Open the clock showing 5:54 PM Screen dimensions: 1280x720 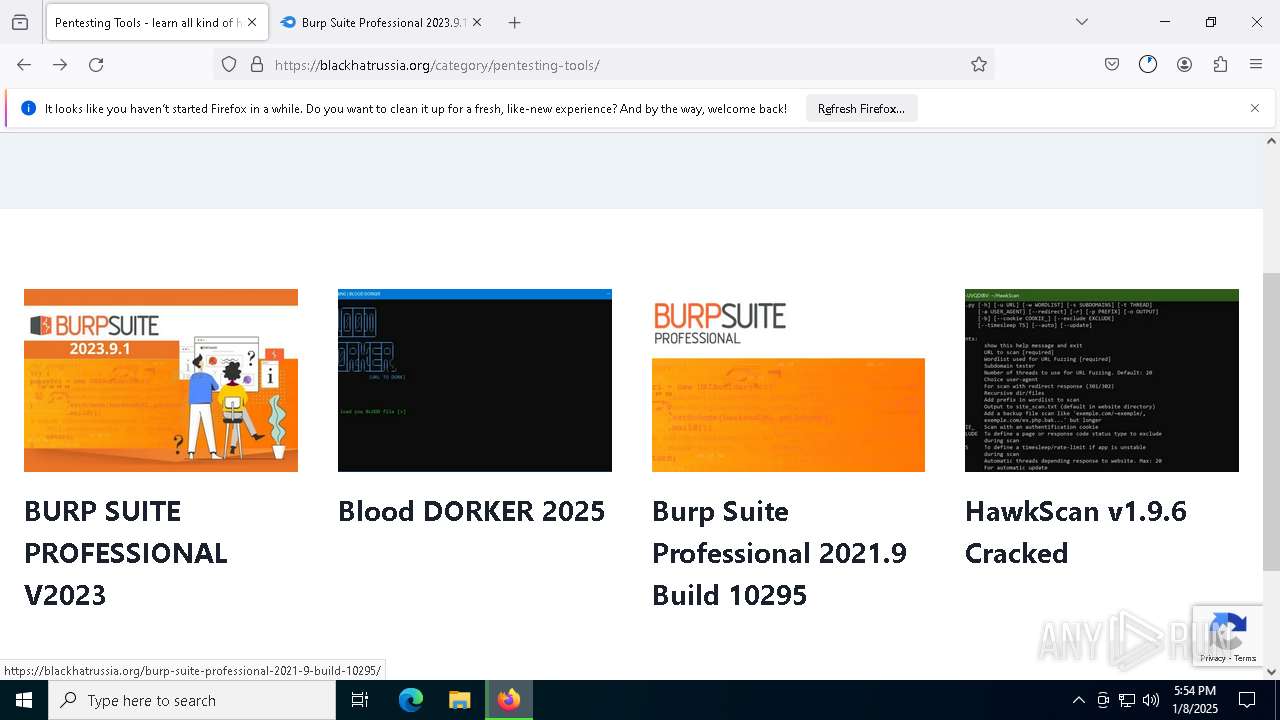(x=1195, y=700)
